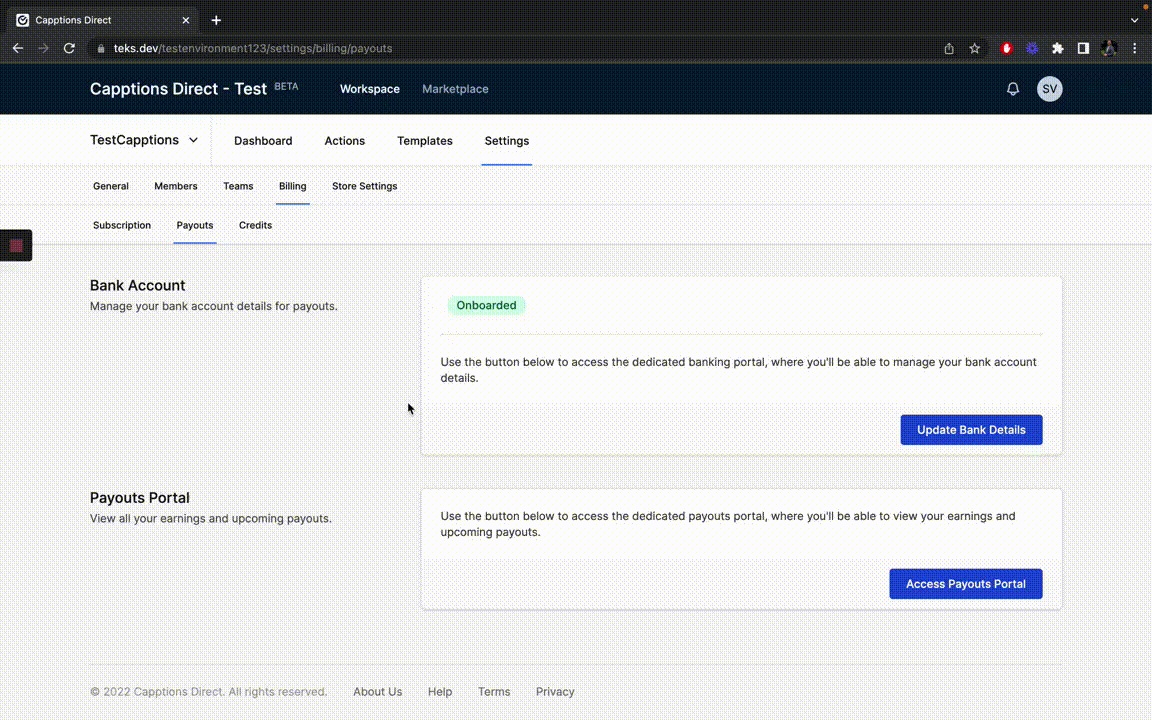This screenshot has width=1152, height=720.
Task: Click the browser back arrow
Action: [18, 48]
